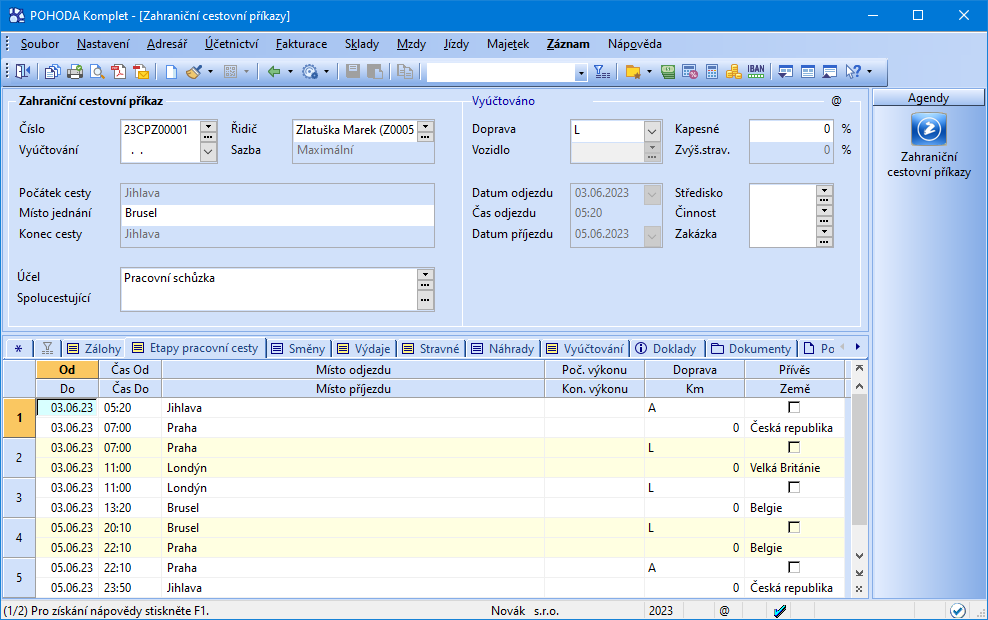Click the Číslo field 23CPZ00001
988x620 pixels.
pyautogui.click(x=161, y=130)
